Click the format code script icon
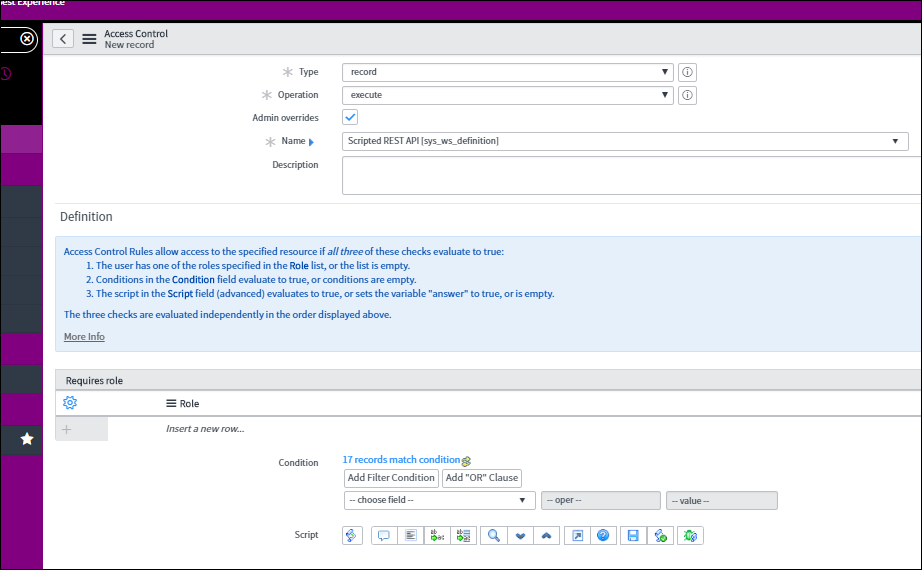Viewport: 922px width, 570px height. click(x=410, y=535)
